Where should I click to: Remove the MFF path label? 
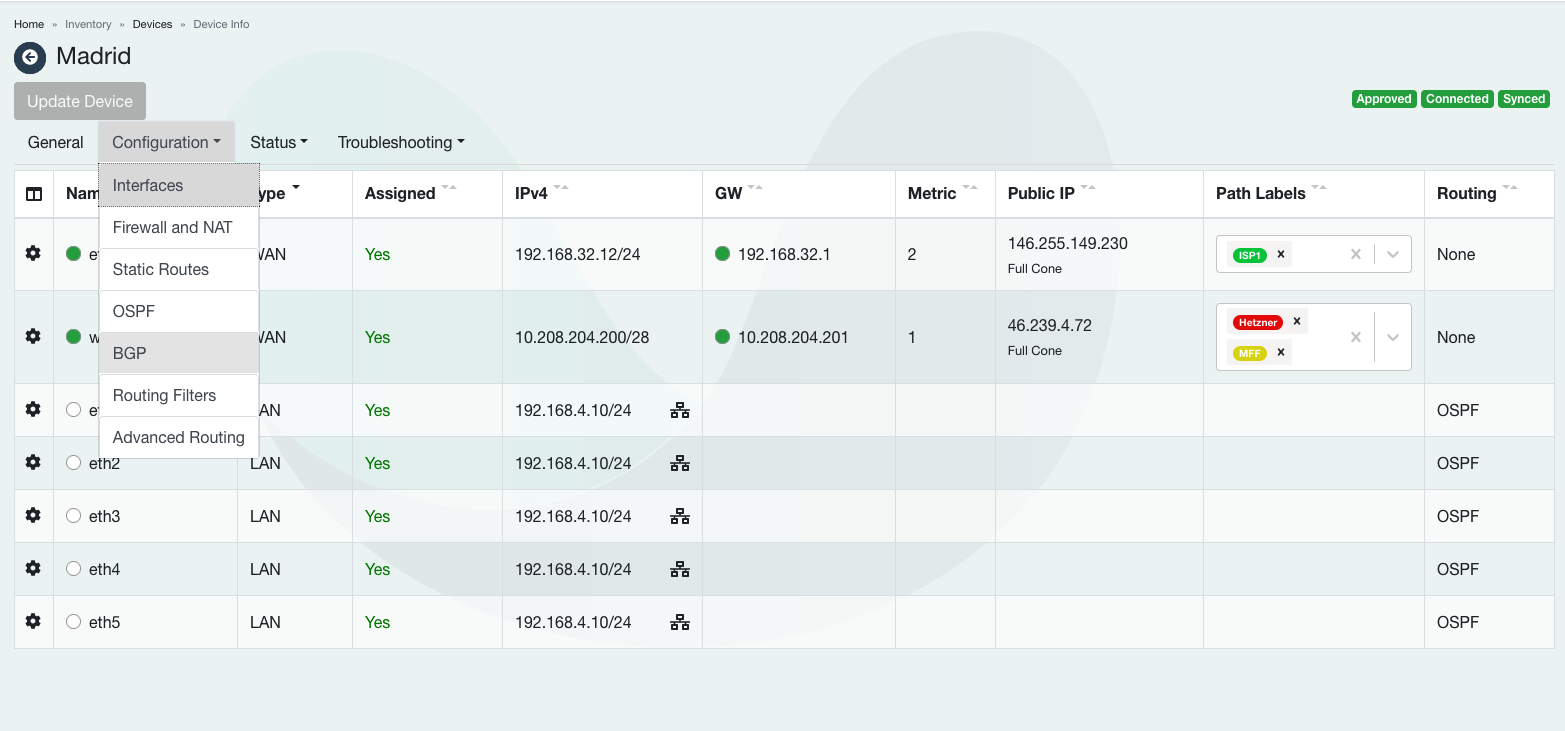tap(1281, 352)
